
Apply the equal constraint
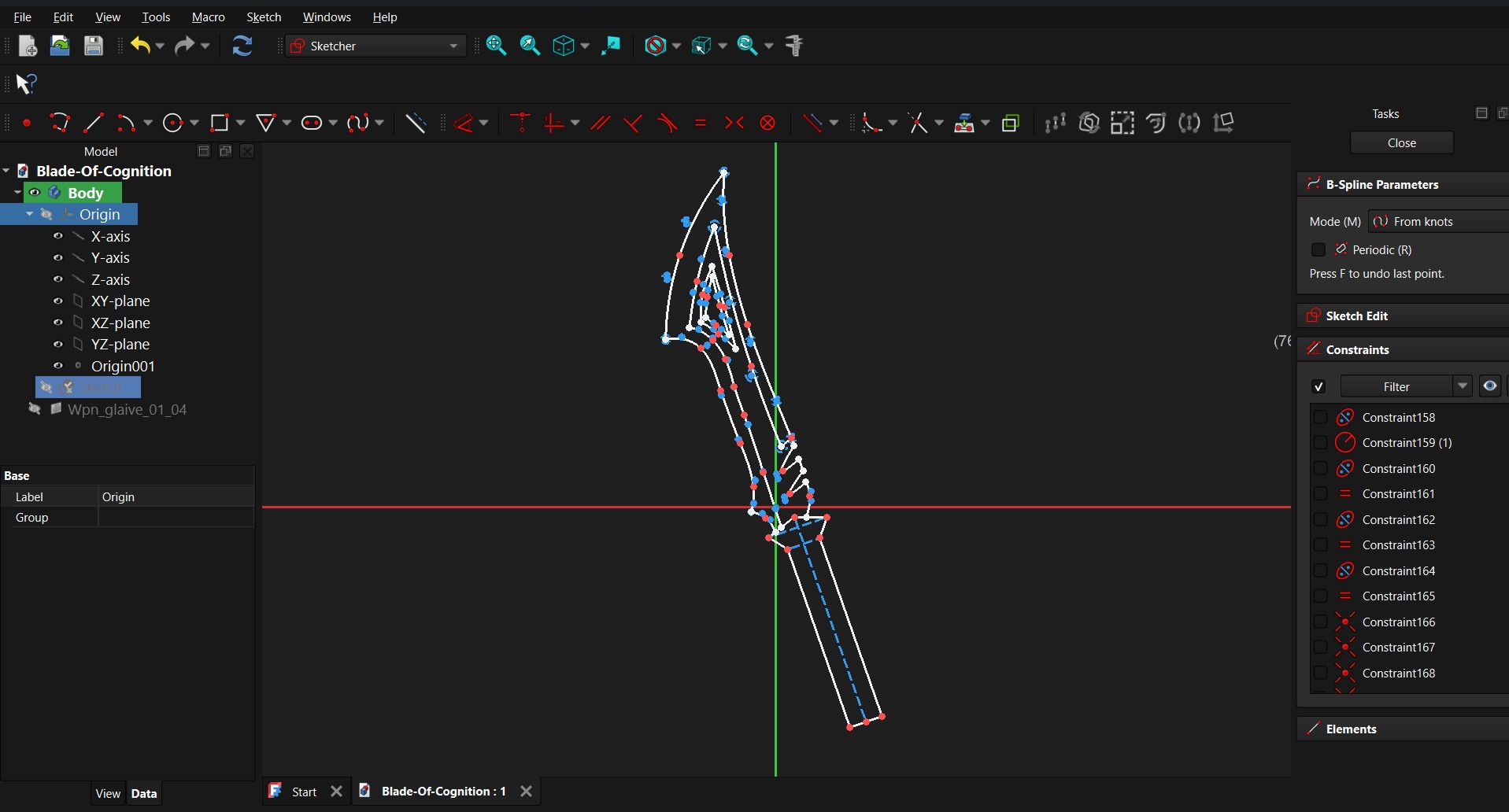coord(701,123)
